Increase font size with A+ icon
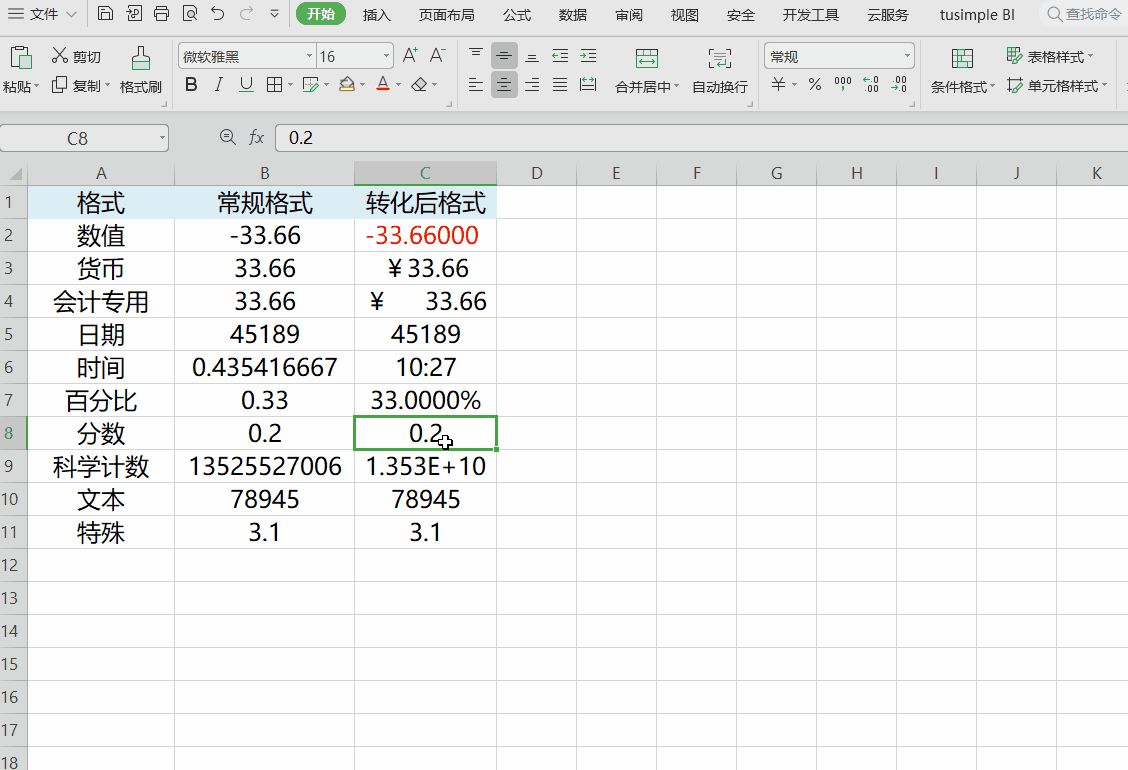Screen dimensions: 1128x770 (410, 56)
